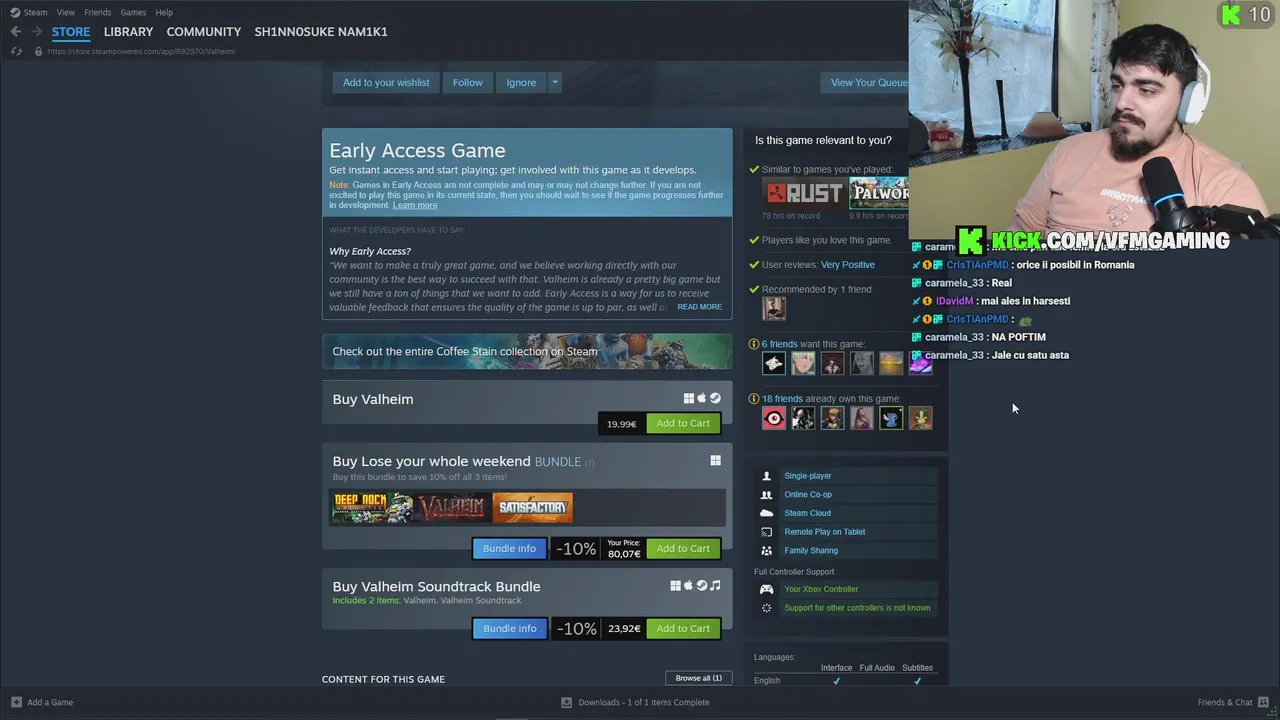
Task: Click the Follow button
Action: 467,82
